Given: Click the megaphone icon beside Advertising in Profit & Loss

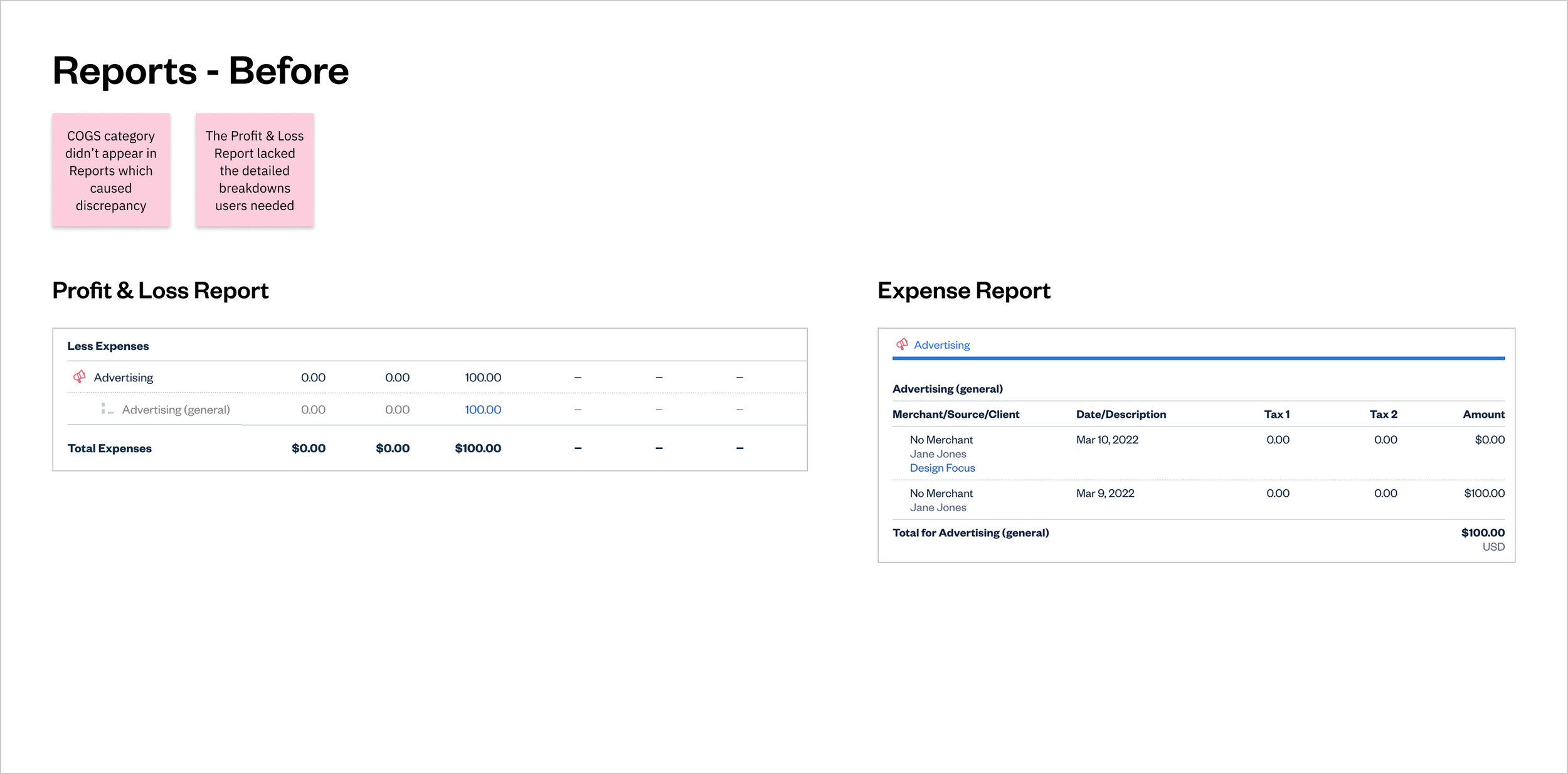Looking at the screenshot, I should click(x=79, y=377).
